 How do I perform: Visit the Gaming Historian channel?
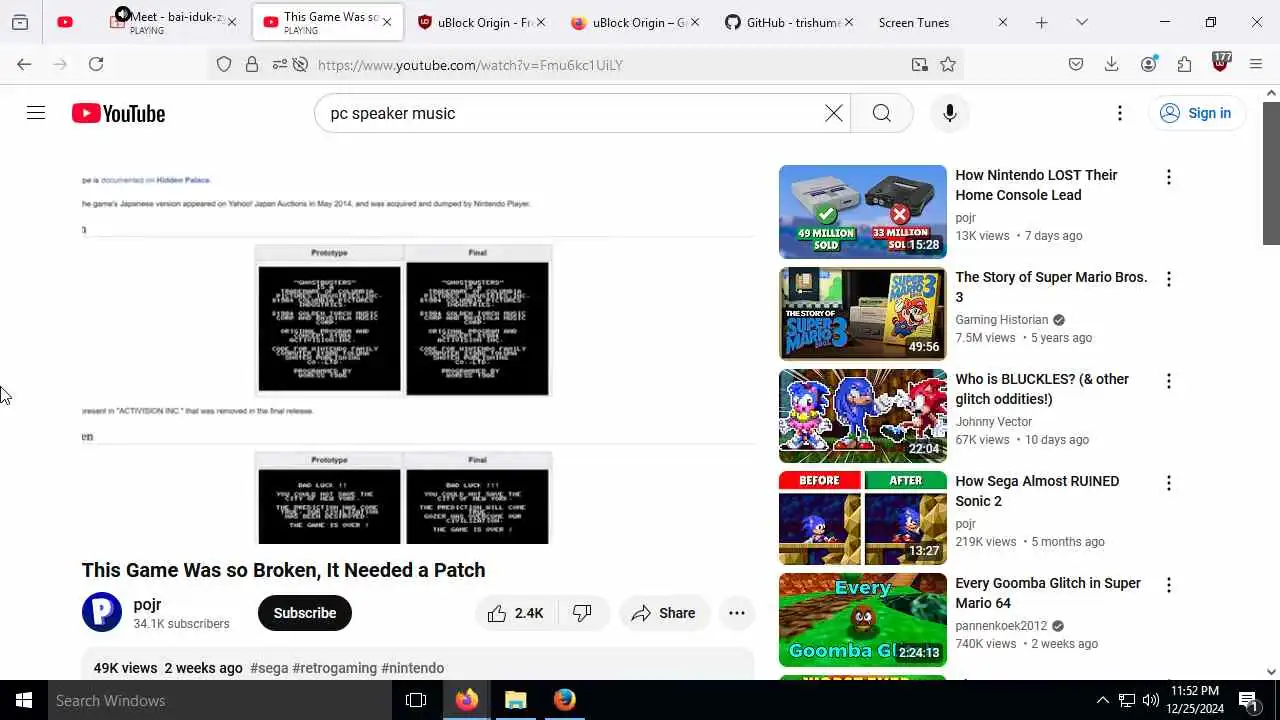[1001, 320]
